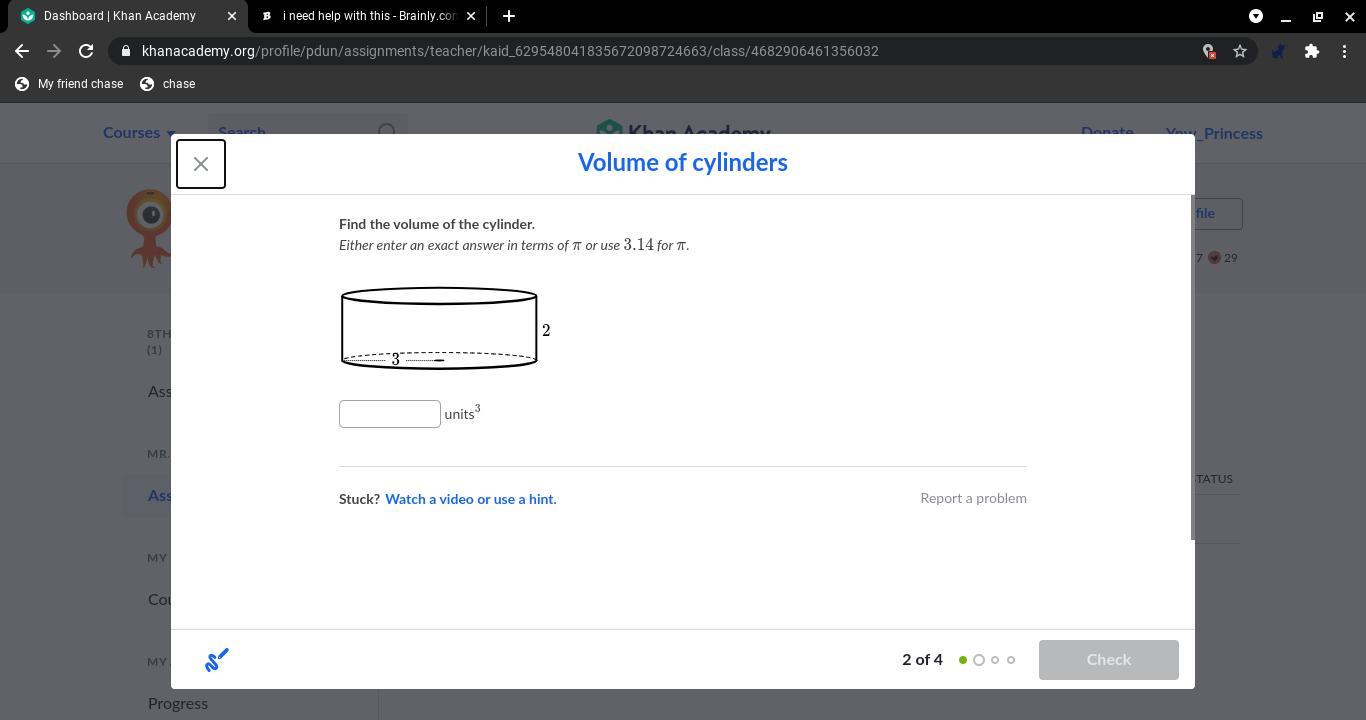Open 'Watch a video or use a hint' link
The image size is (1366, 720).
pyautogui.click(x=471, y=499)
